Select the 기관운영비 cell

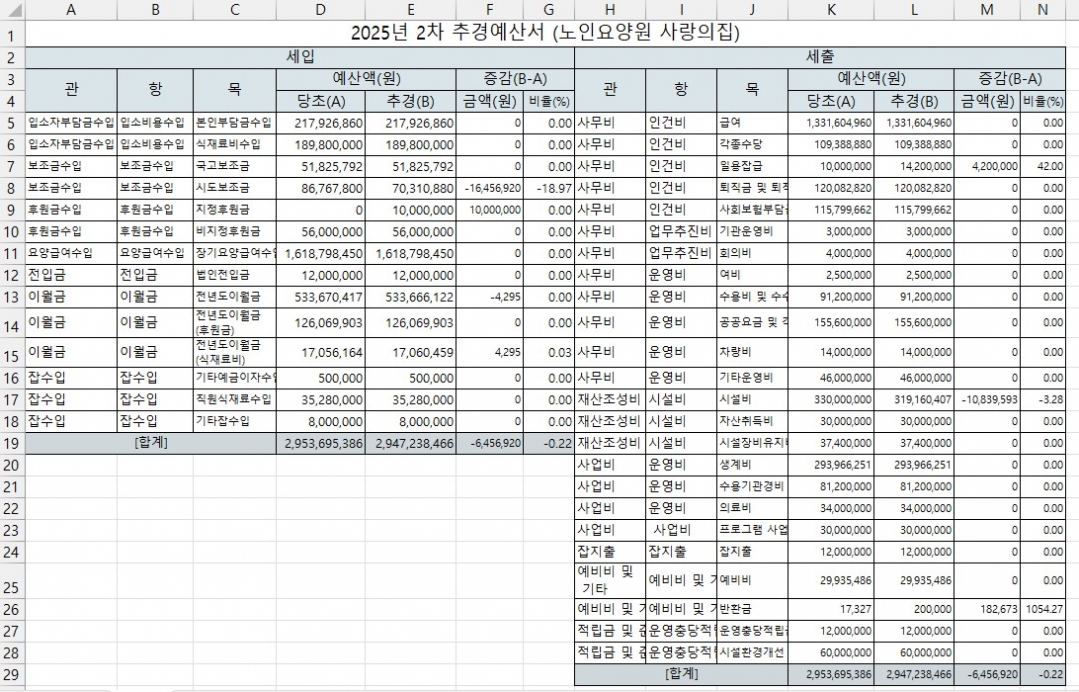tap(752, 232)
